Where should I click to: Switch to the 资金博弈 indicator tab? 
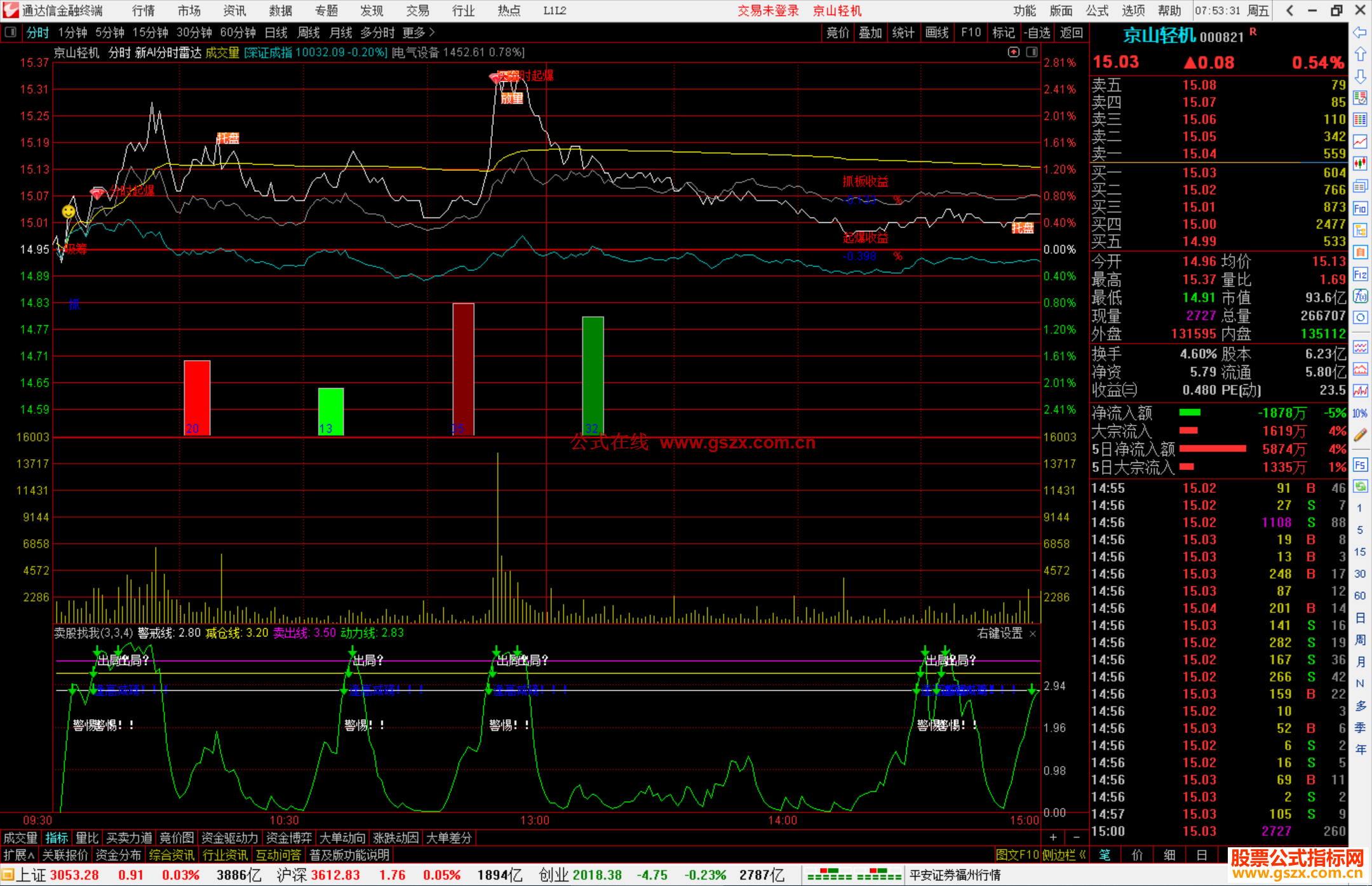[288, 838]
